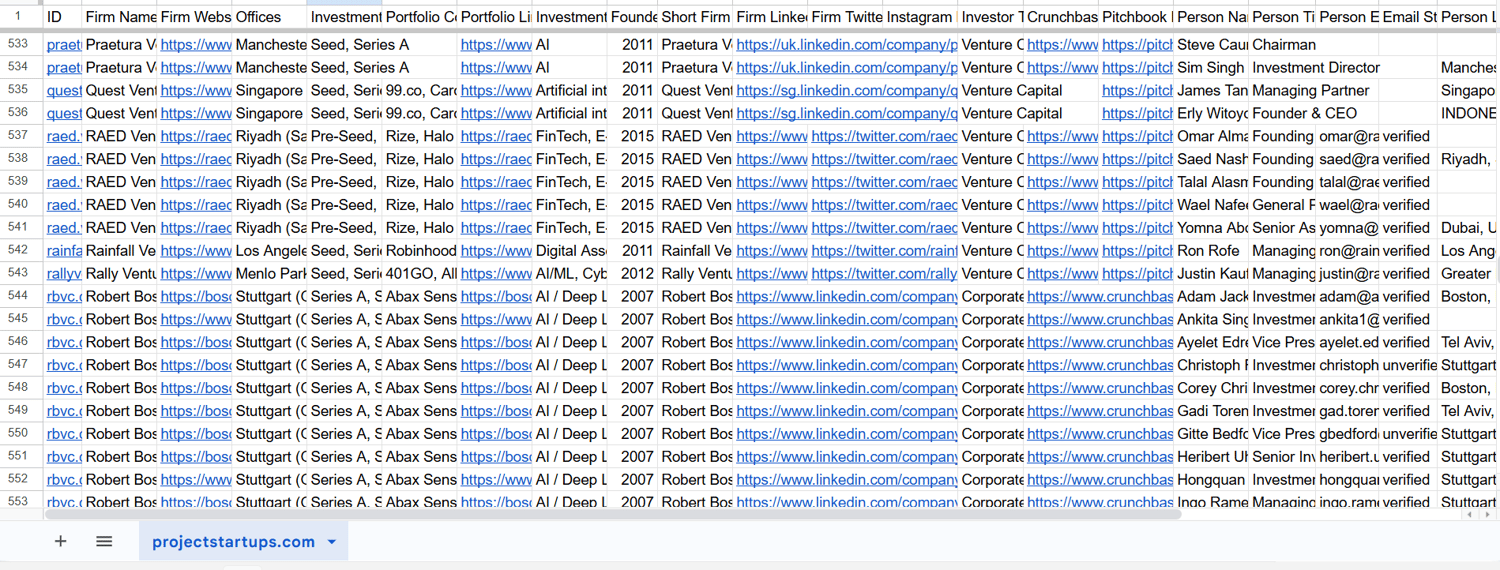Open the Praetura LinkedIn link in row 533

846,45
